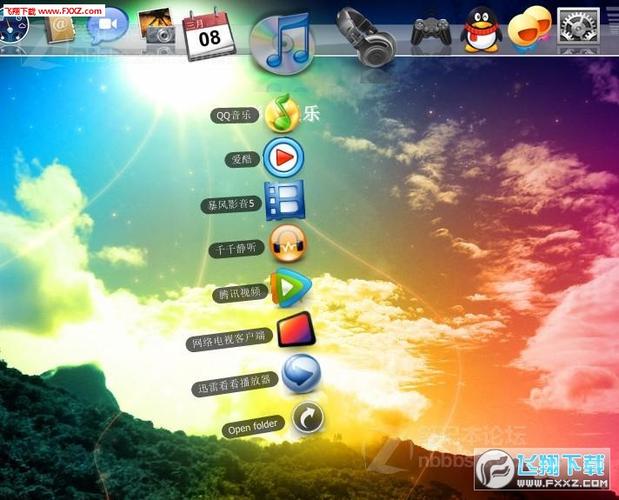Launch the QQ音乐 green note icon
The width and height of the screenshot is (619, 500).
282,113
